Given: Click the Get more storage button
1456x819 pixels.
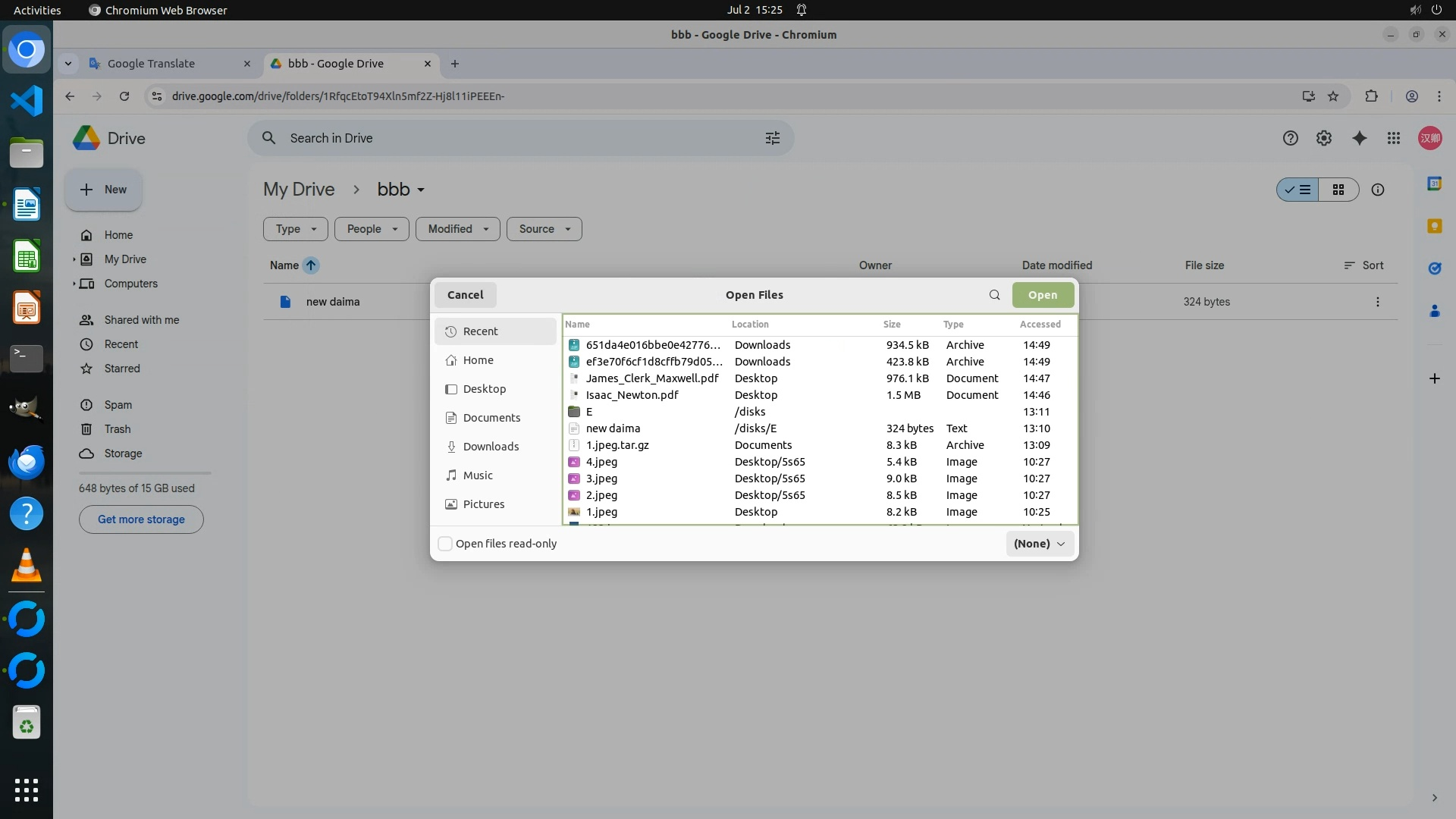Looking at the screenshot, I should 141,519.
